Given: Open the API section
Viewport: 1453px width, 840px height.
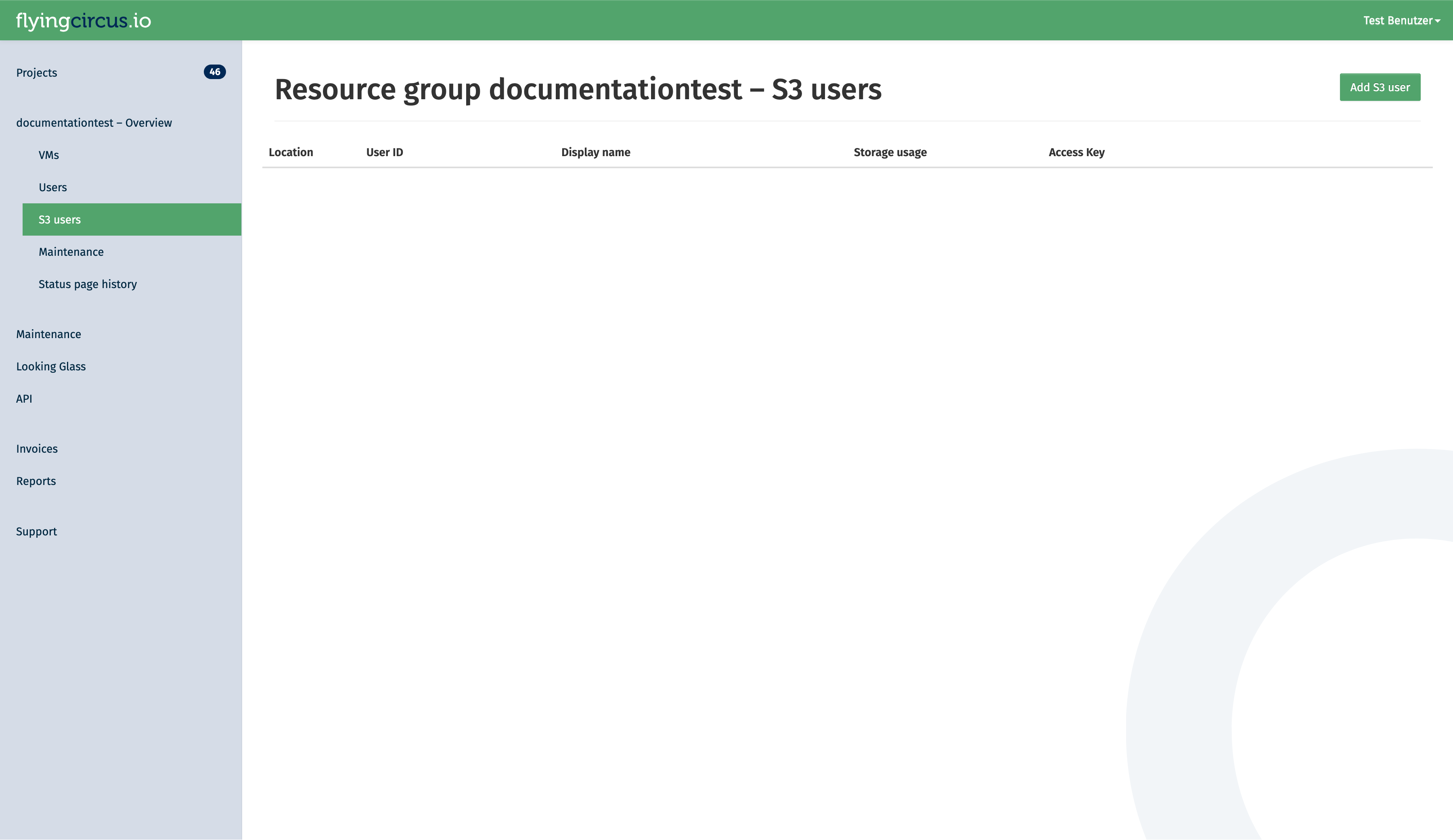Looking at the screenshot, I should tap(23, 398).
